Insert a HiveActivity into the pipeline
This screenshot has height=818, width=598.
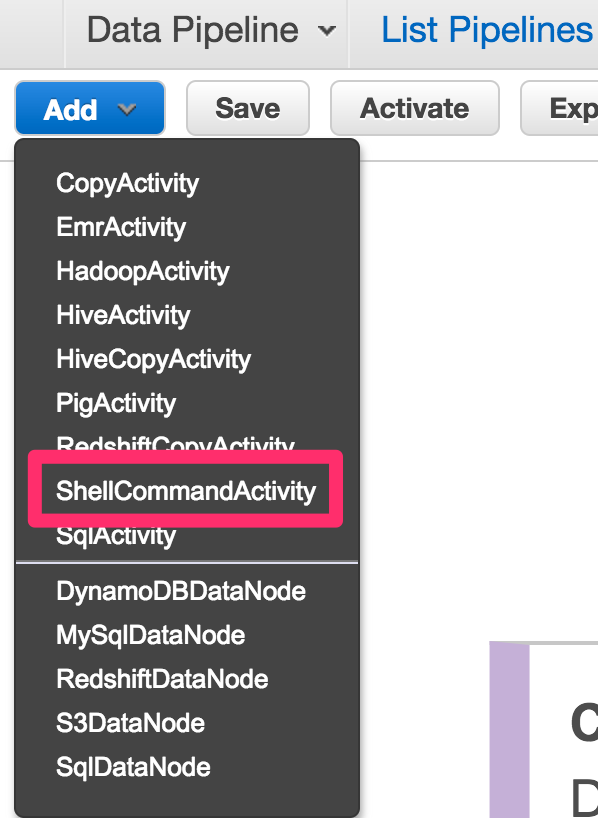click(x=122, y=315)
